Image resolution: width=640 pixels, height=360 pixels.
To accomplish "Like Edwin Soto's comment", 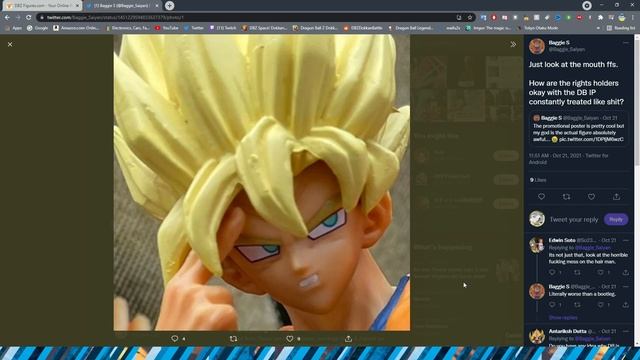I will click(600, 272).
